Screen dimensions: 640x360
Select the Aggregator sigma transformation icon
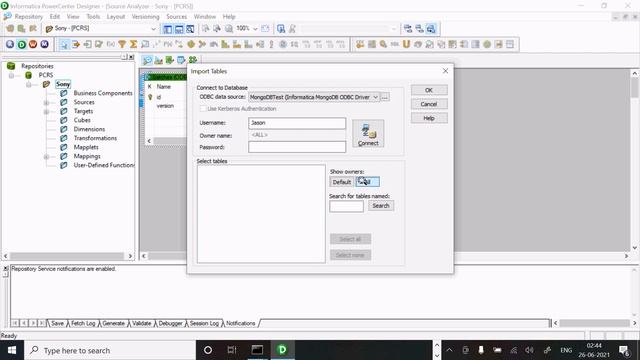coord(133,44)
